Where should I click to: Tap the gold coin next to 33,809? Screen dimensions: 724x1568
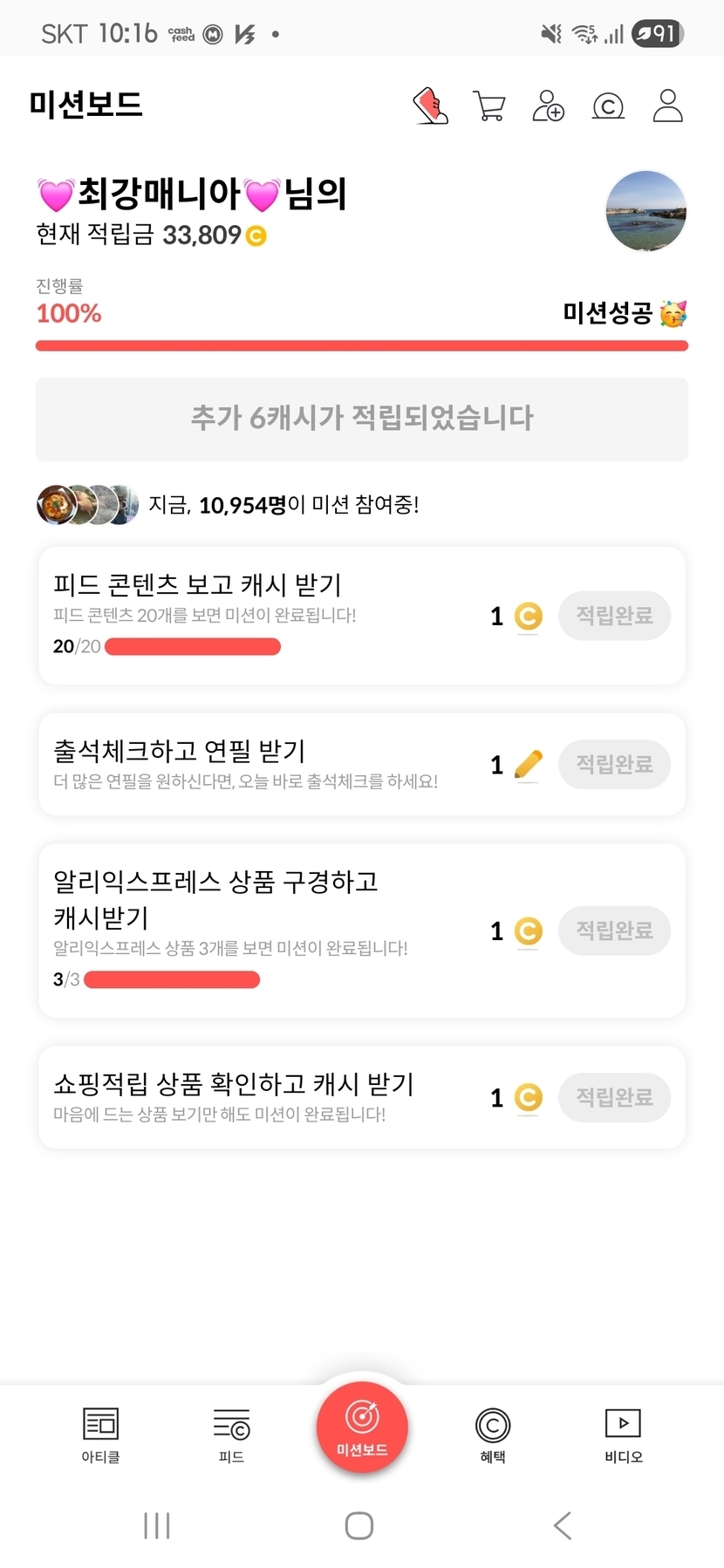[256, 236]
